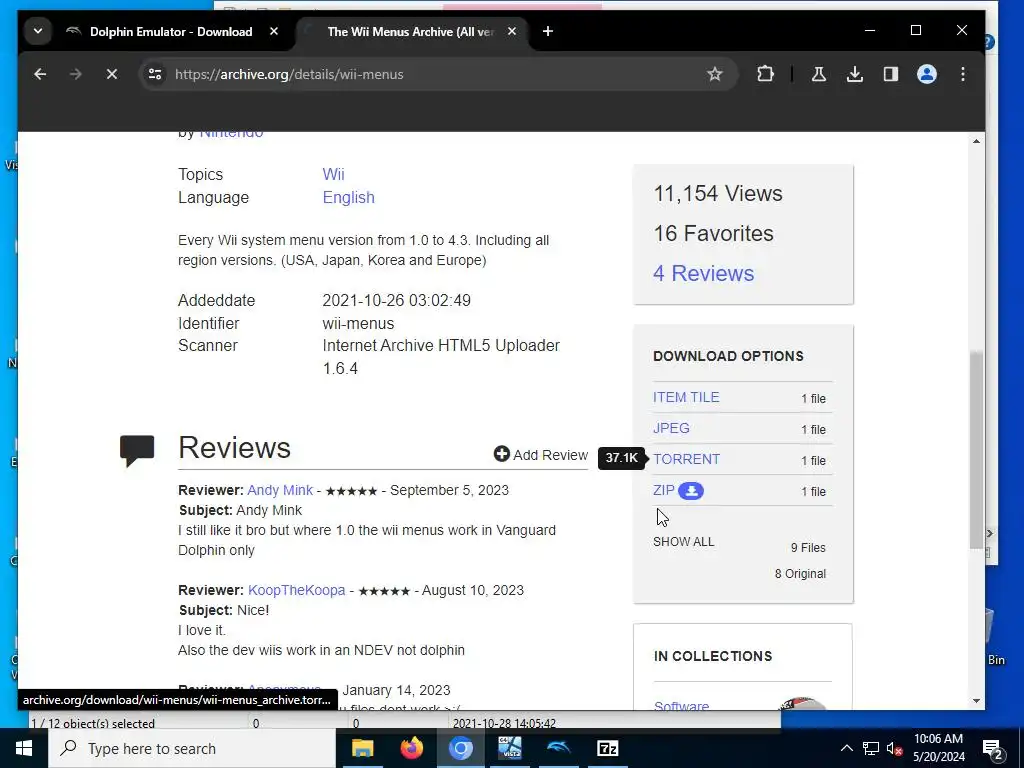Open the browser Downloads icon
This screenshot has height=768, width=1024.
854,74
